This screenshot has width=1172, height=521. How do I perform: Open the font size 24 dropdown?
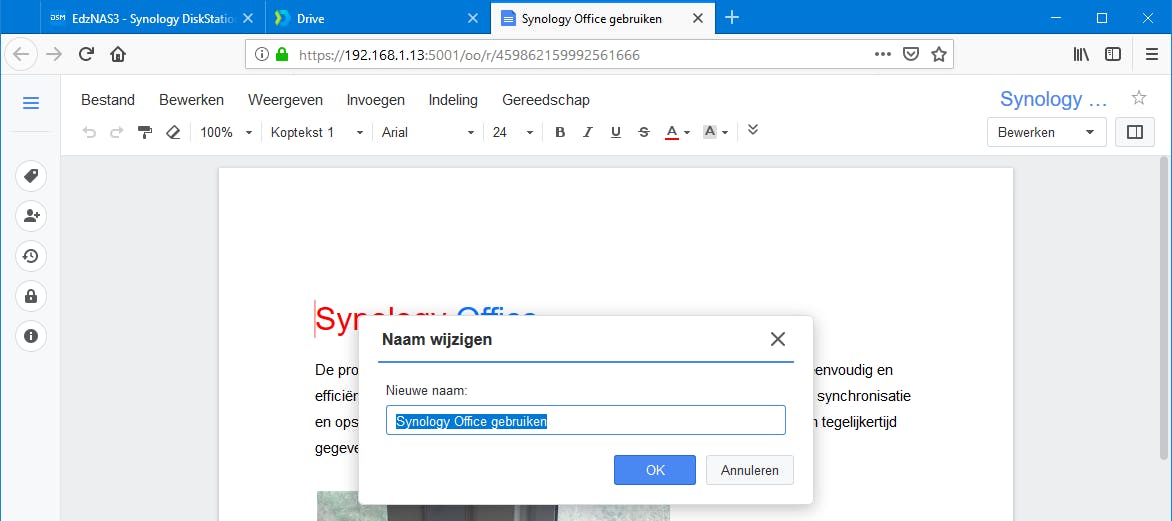tap(513, 132)
